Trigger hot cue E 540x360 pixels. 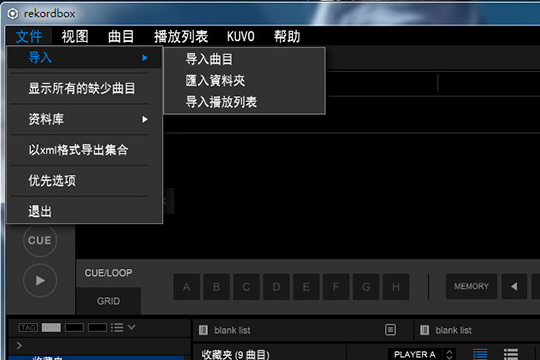point(306,287)
